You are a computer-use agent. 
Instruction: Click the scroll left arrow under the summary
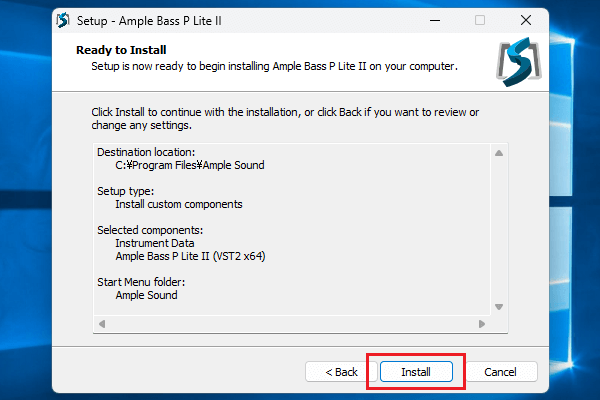(101, 324)
